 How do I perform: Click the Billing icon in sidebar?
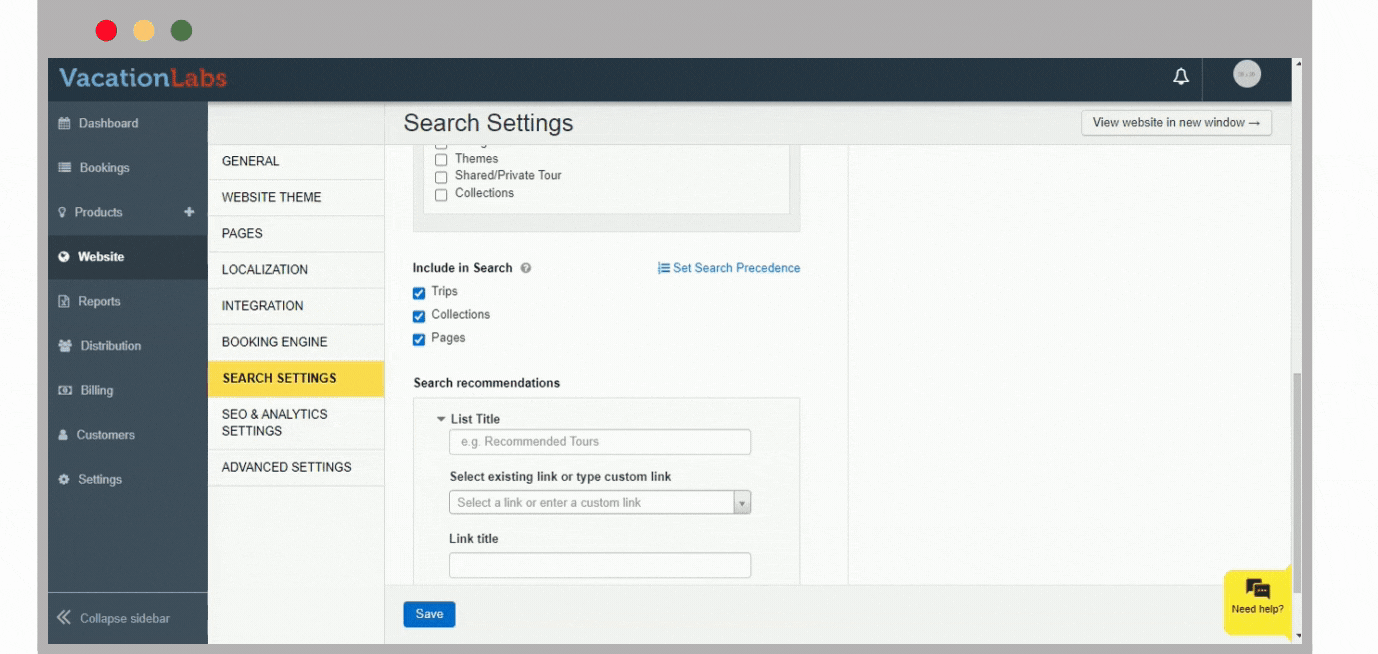(x=65, y=391)
